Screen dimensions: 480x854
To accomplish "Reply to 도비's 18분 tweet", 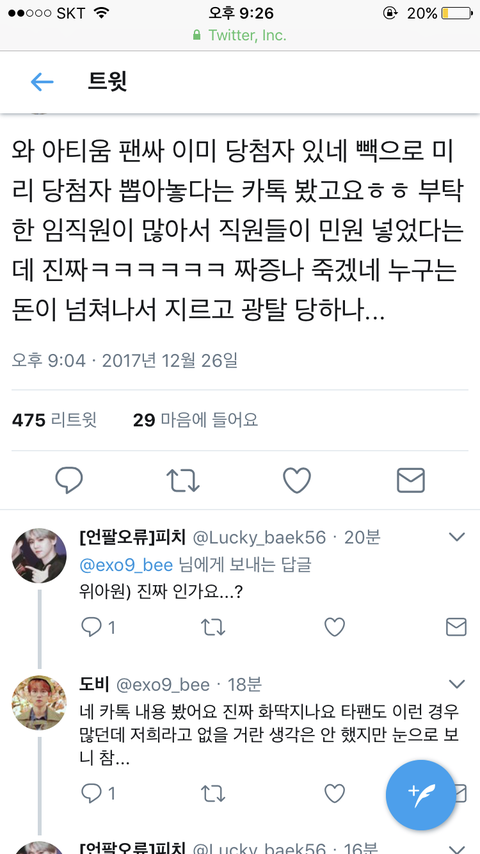I will point(91,794).
